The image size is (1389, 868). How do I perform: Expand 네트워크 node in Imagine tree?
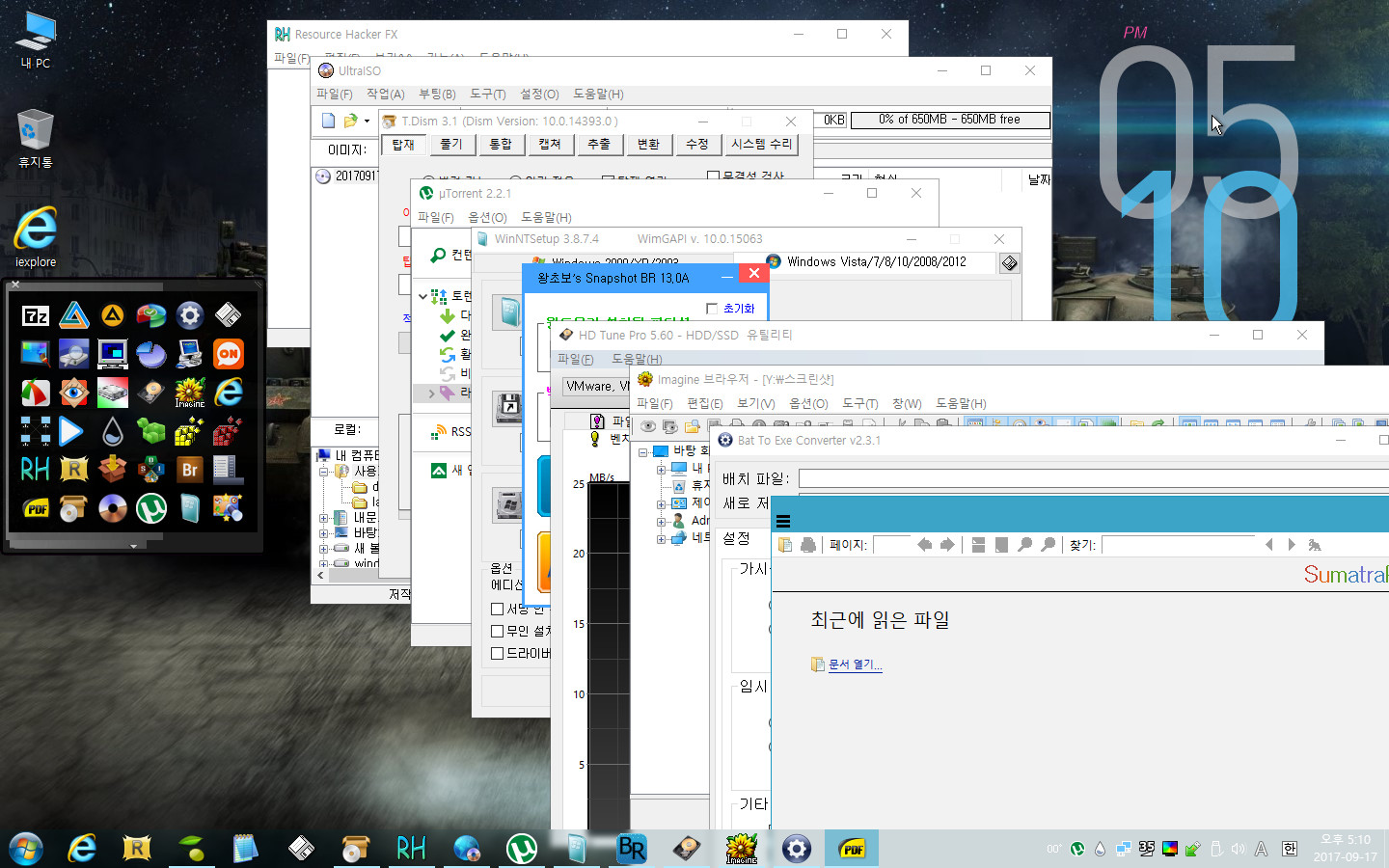point(662,539)
